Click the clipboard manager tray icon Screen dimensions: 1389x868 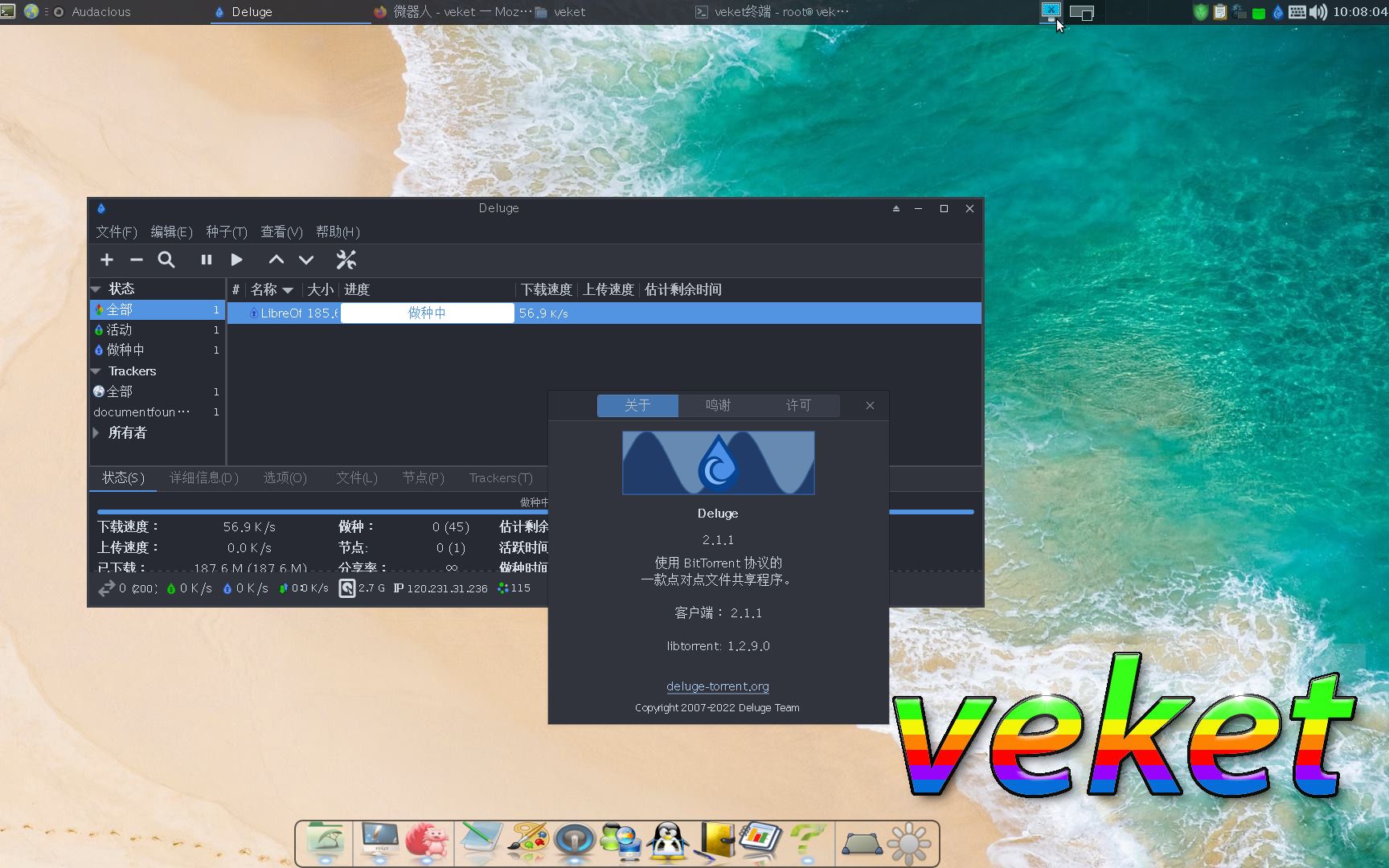1219,12
